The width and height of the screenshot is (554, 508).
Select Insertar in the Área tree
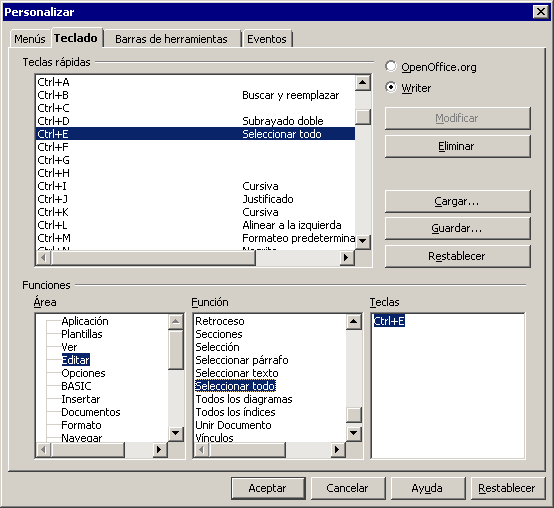pyautogui.click(x=81, y=399)
